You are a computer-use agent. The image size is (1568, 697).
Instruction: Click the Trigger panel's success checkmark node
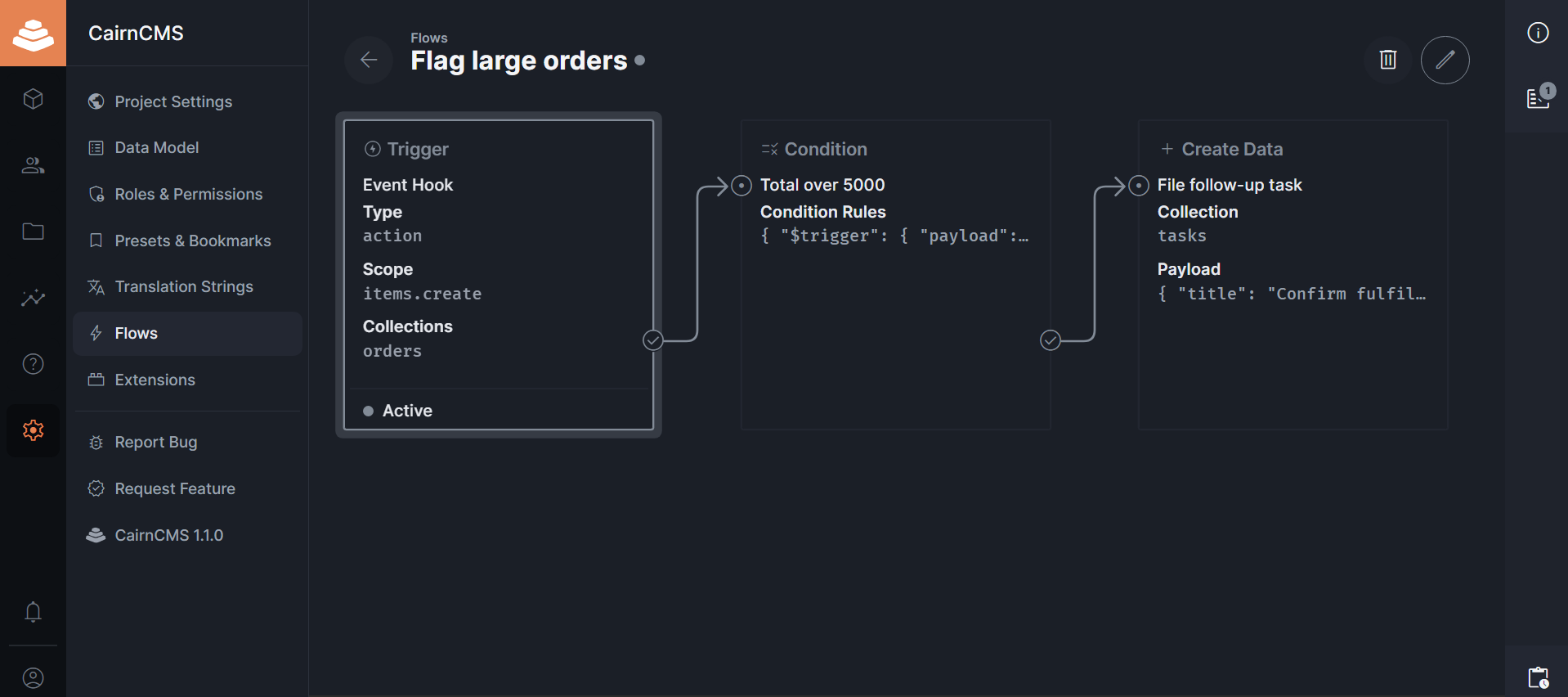pos(652,340)
